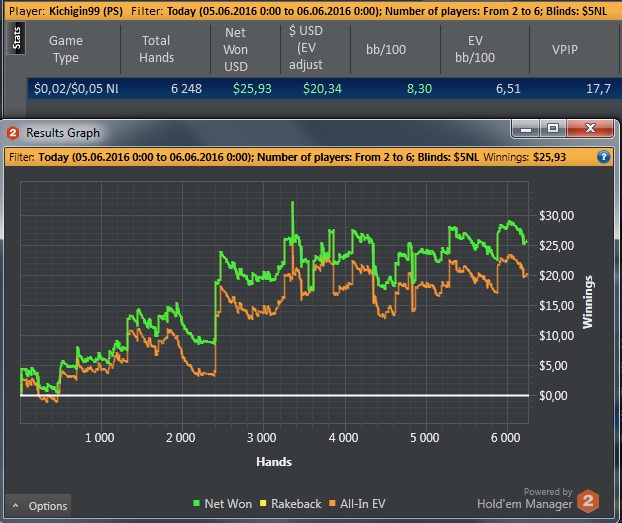The image size is (622, 523).
Task: Click the 6 000 hands axis label
Action: click(x=505, y=438)
